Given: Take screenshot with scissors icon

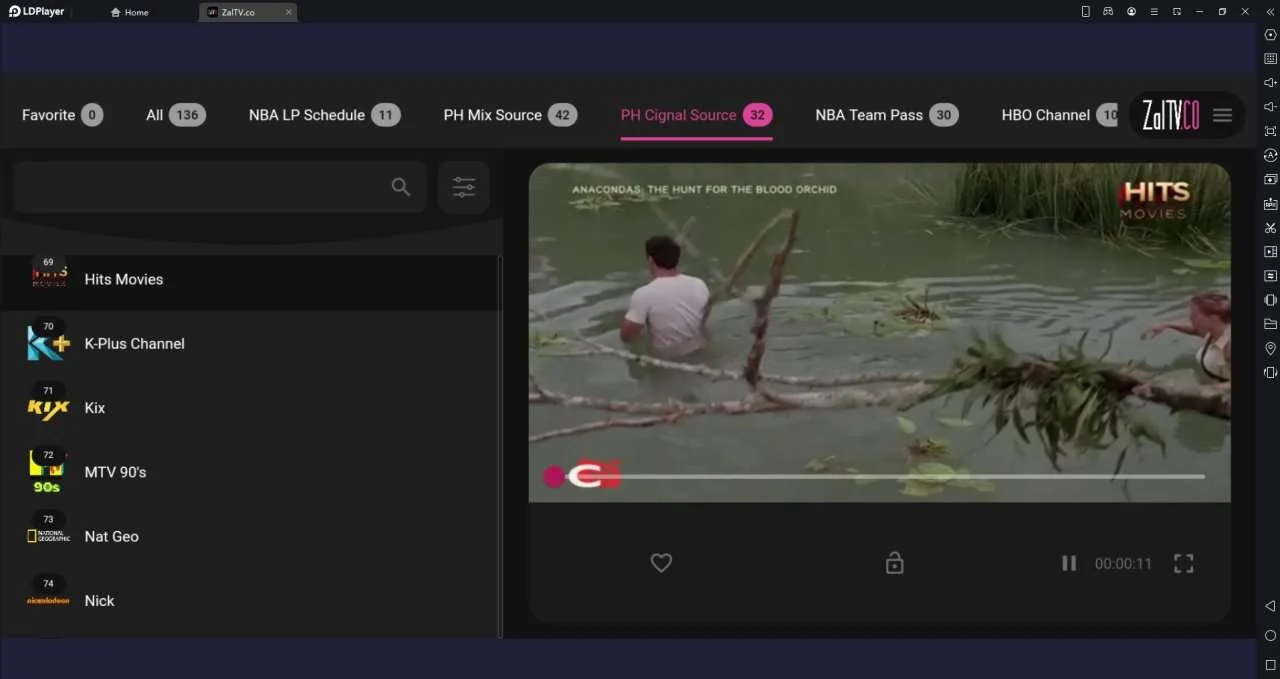Looking at the screenshot, I should (1270, 228).
